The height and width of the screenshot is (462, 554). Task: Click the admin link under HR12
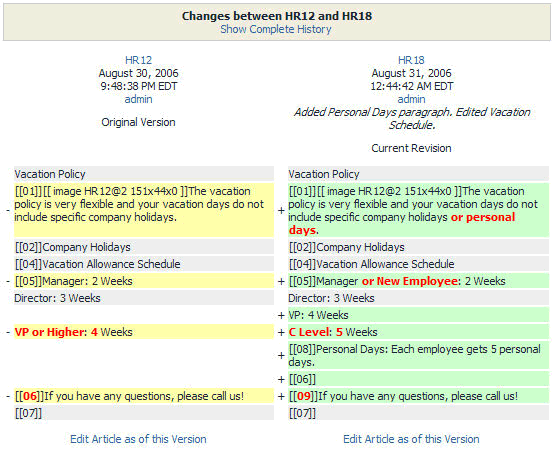(x=138, y=99)
